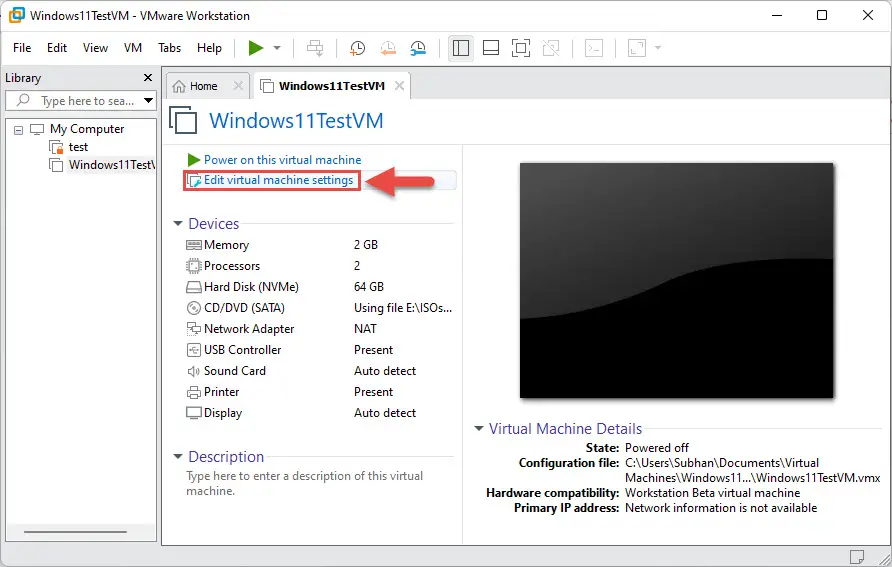This screenshot has height=567, width=892.
Task: Open the View menu
Action: (95, 48)
